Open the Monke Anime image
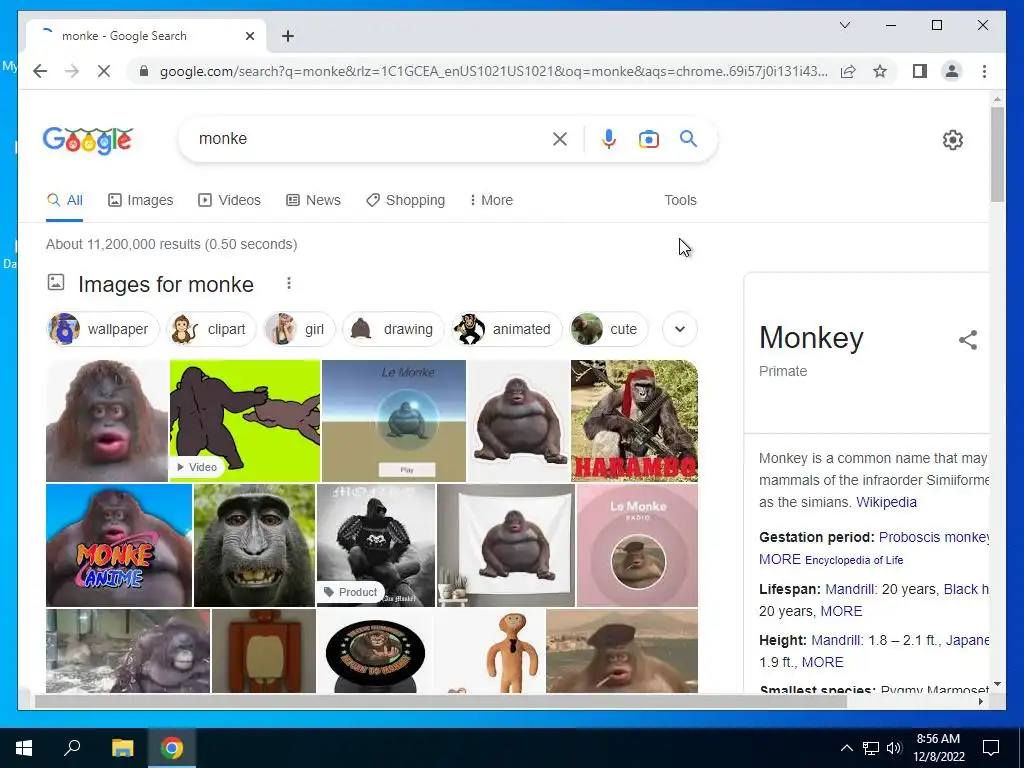This screenshot has height=768, width=1024. coord(119,545)
